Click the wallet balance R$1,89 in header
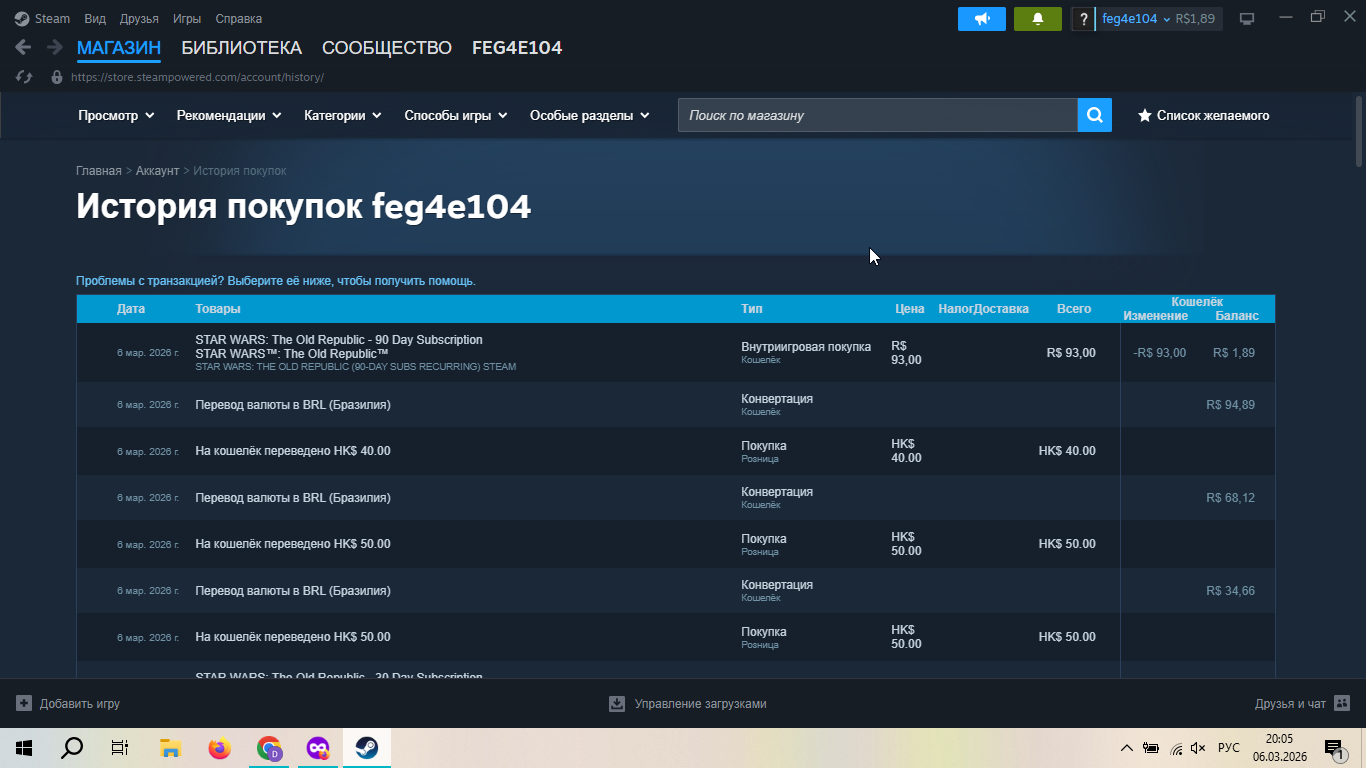The width and height of the screenshot is (1366, 768). (1195, 19)
